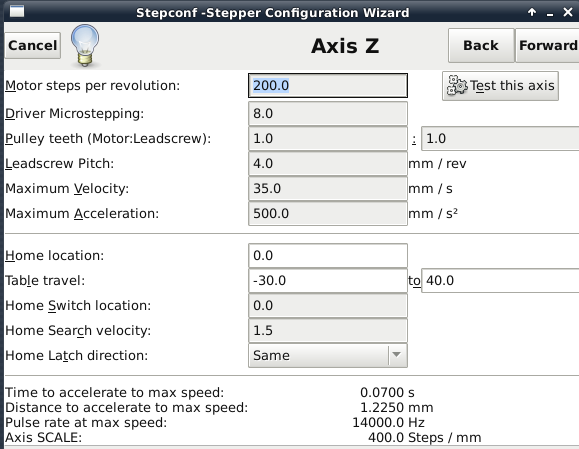Click the Maximum Velocity label
The image size is (579, 449).
pyautogui.click(x=67, y=188)
